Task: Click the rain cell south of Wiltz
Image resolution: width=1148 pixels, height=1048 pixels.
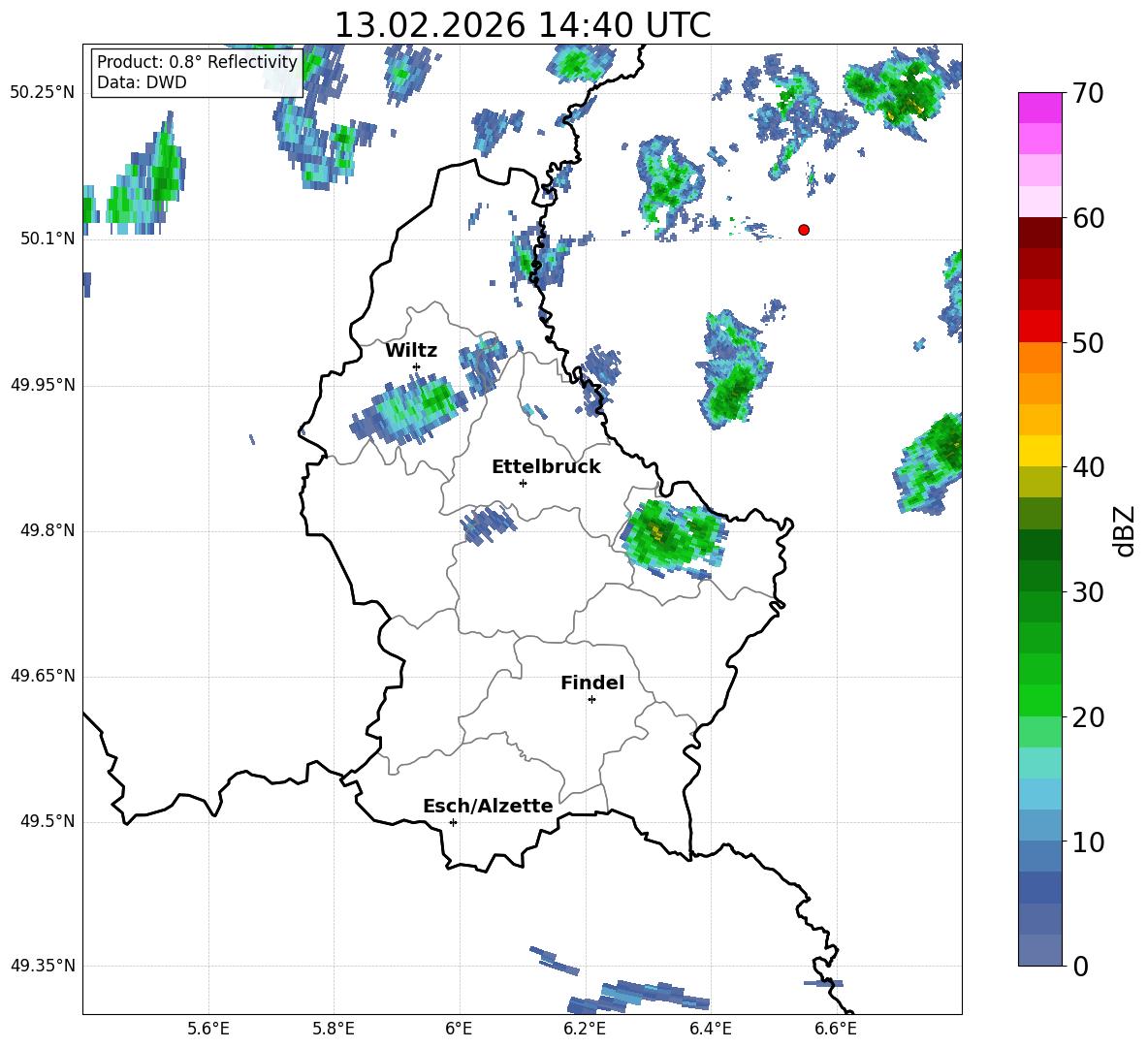Action: (408, 409)
